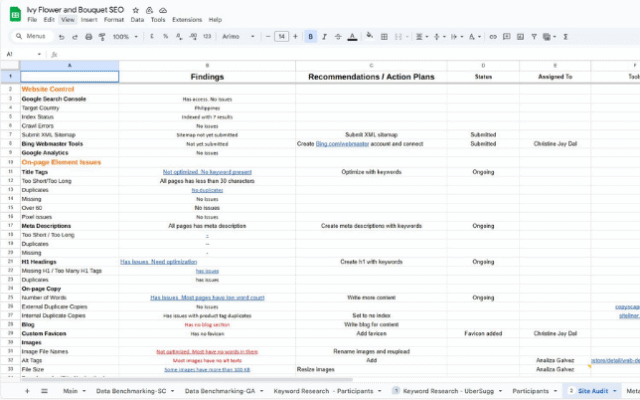
Task: Expand the Site Audit tab options arrow
Action: (x=612, y=390)
